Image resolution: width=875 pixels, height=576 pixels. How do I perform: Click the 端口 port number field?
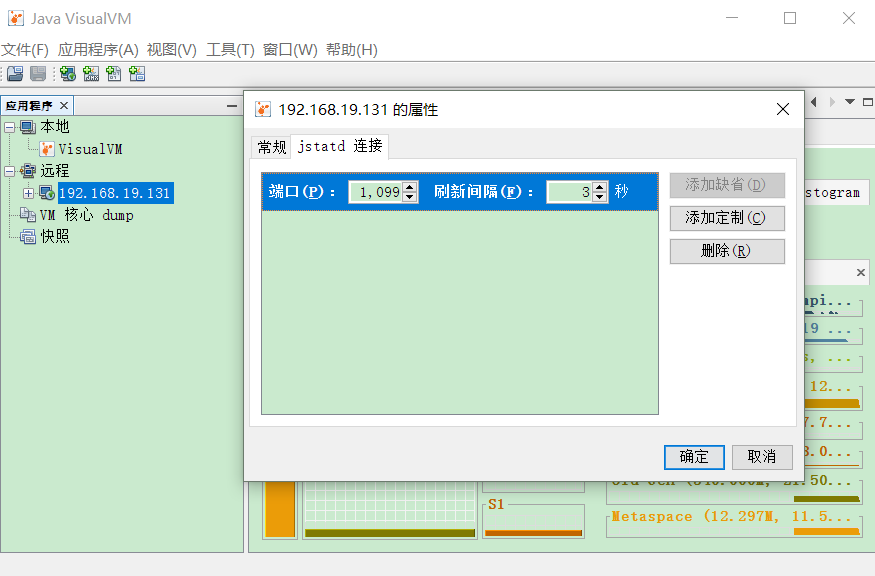point(376,192)
